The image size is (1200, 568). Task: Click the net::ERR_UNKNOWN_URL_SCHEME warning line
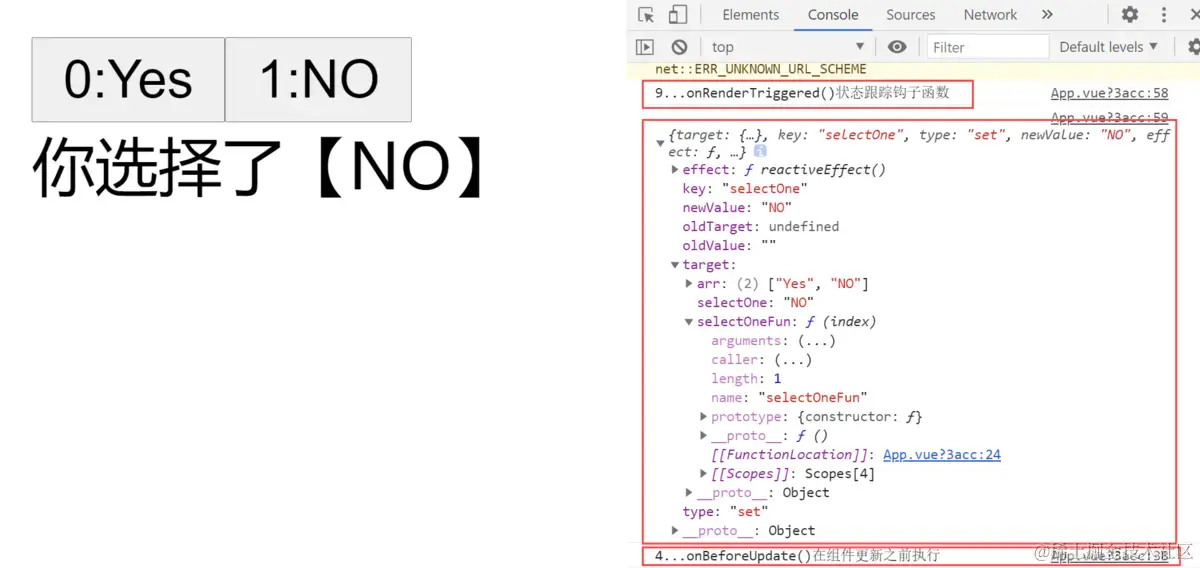coord(761,69)
